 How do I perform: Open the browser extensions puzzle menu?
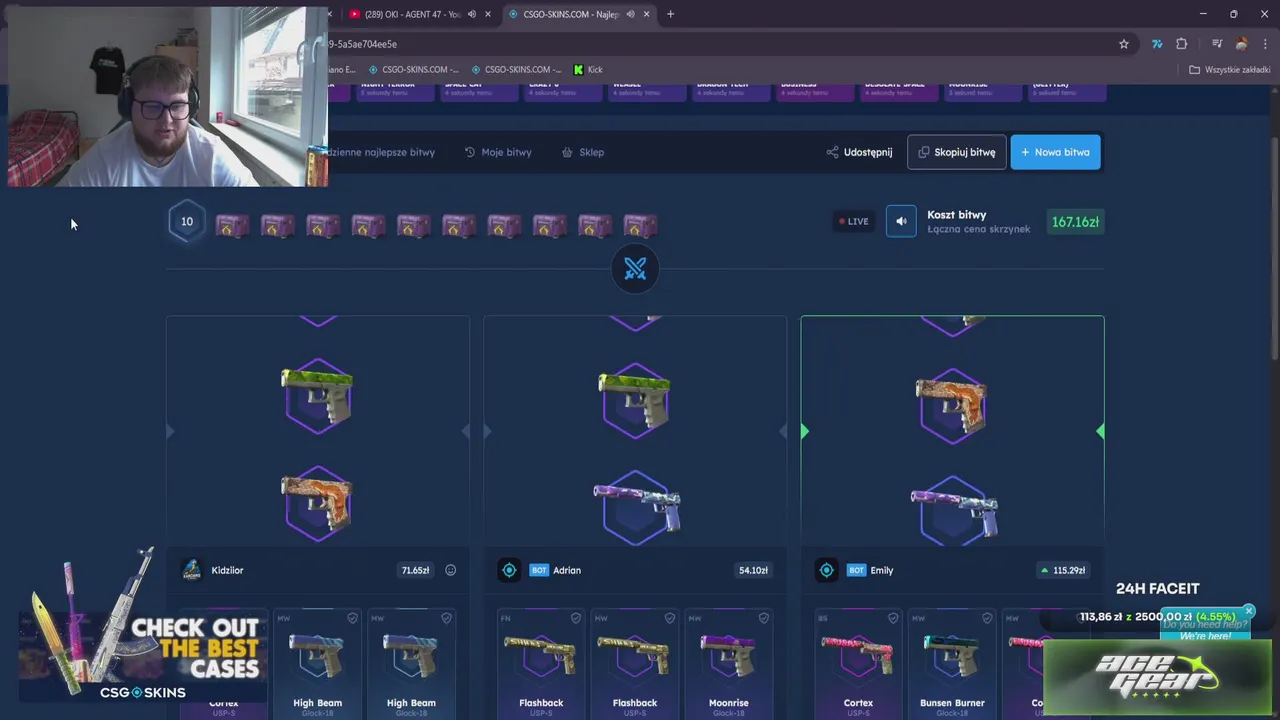1182,44
